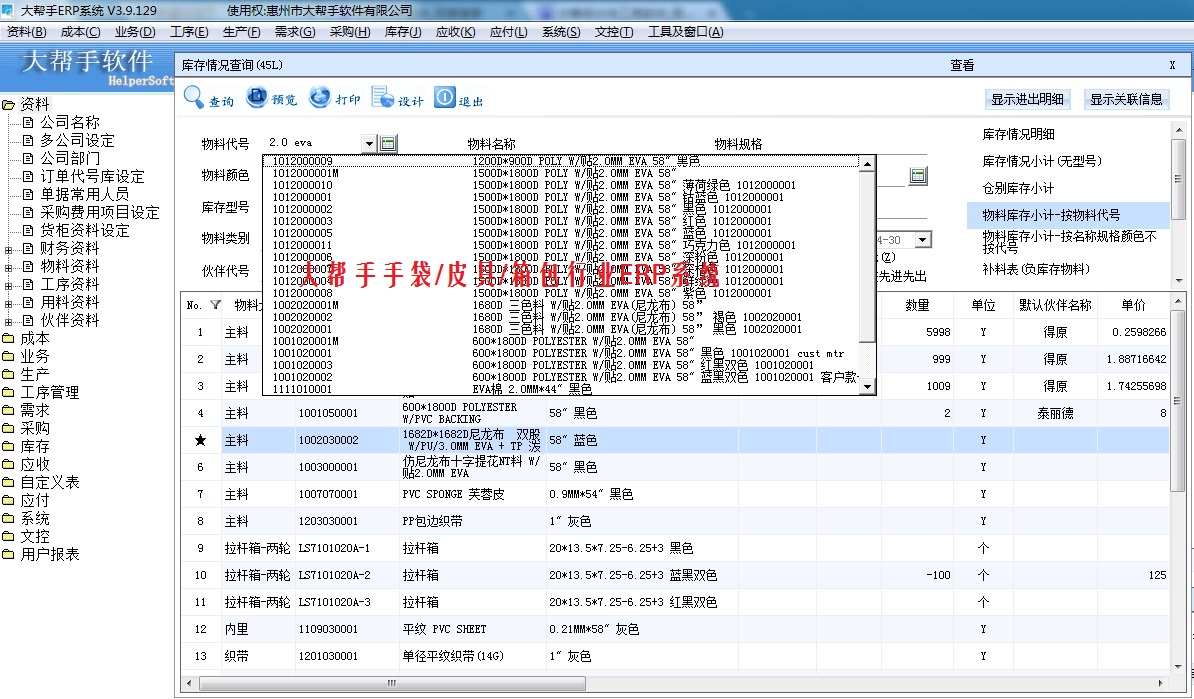The image size is (1194, 699).
Task: Select row 13 织带 1201030001
Action: (x=675, y=656)
